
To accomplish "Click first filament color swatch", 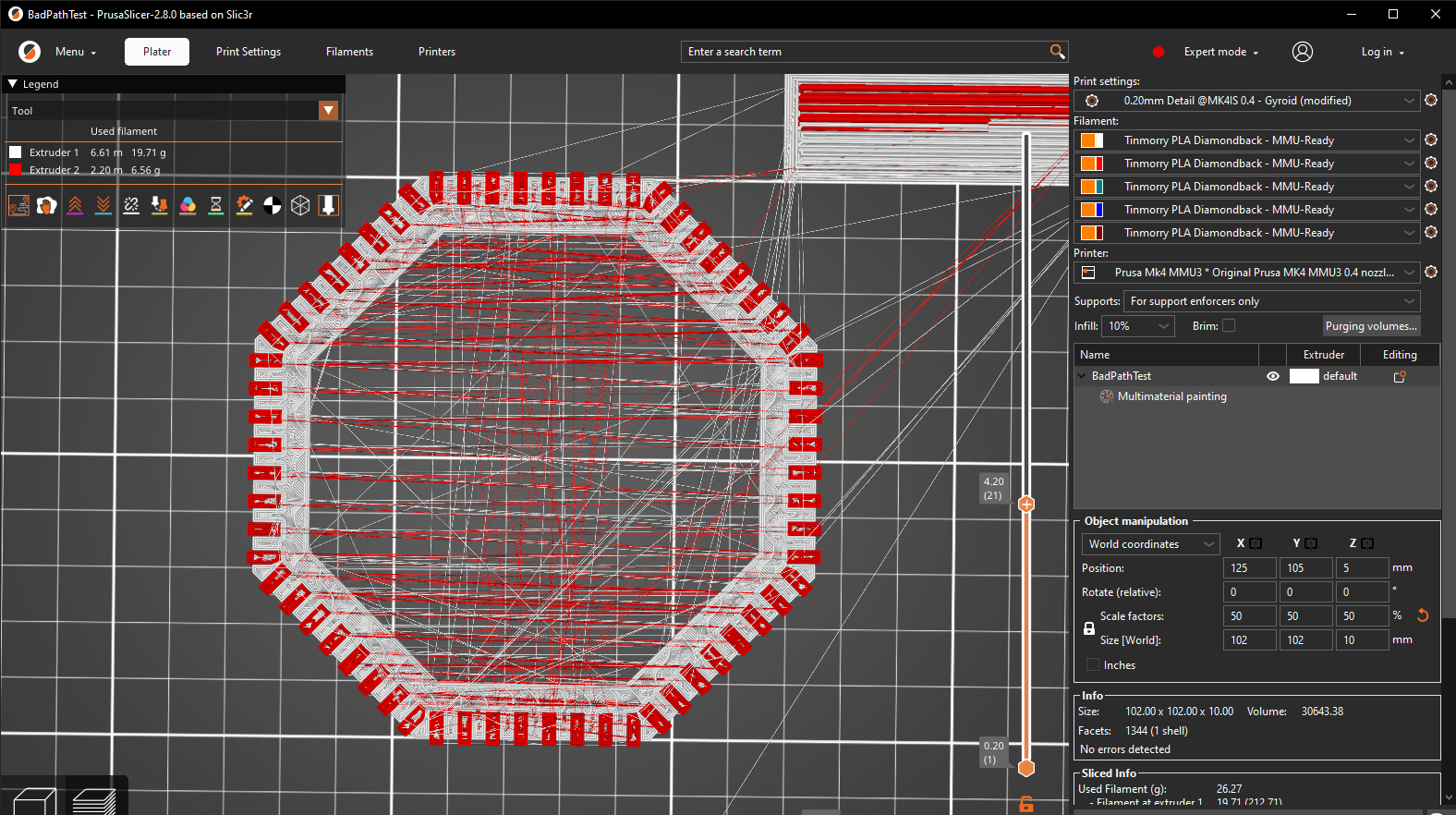I will [1092, 140].
